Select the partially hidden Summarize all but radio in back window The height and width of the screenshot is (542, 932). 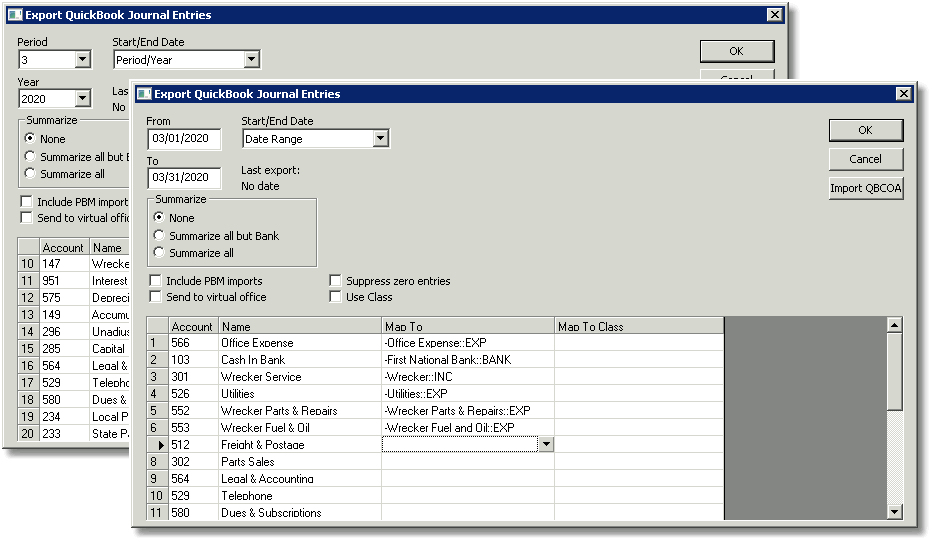click(x=30, y=156)
